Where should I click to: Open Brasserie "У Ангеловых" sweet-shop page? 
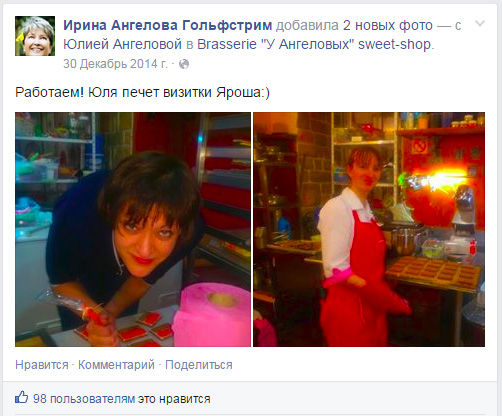point(315,44)
